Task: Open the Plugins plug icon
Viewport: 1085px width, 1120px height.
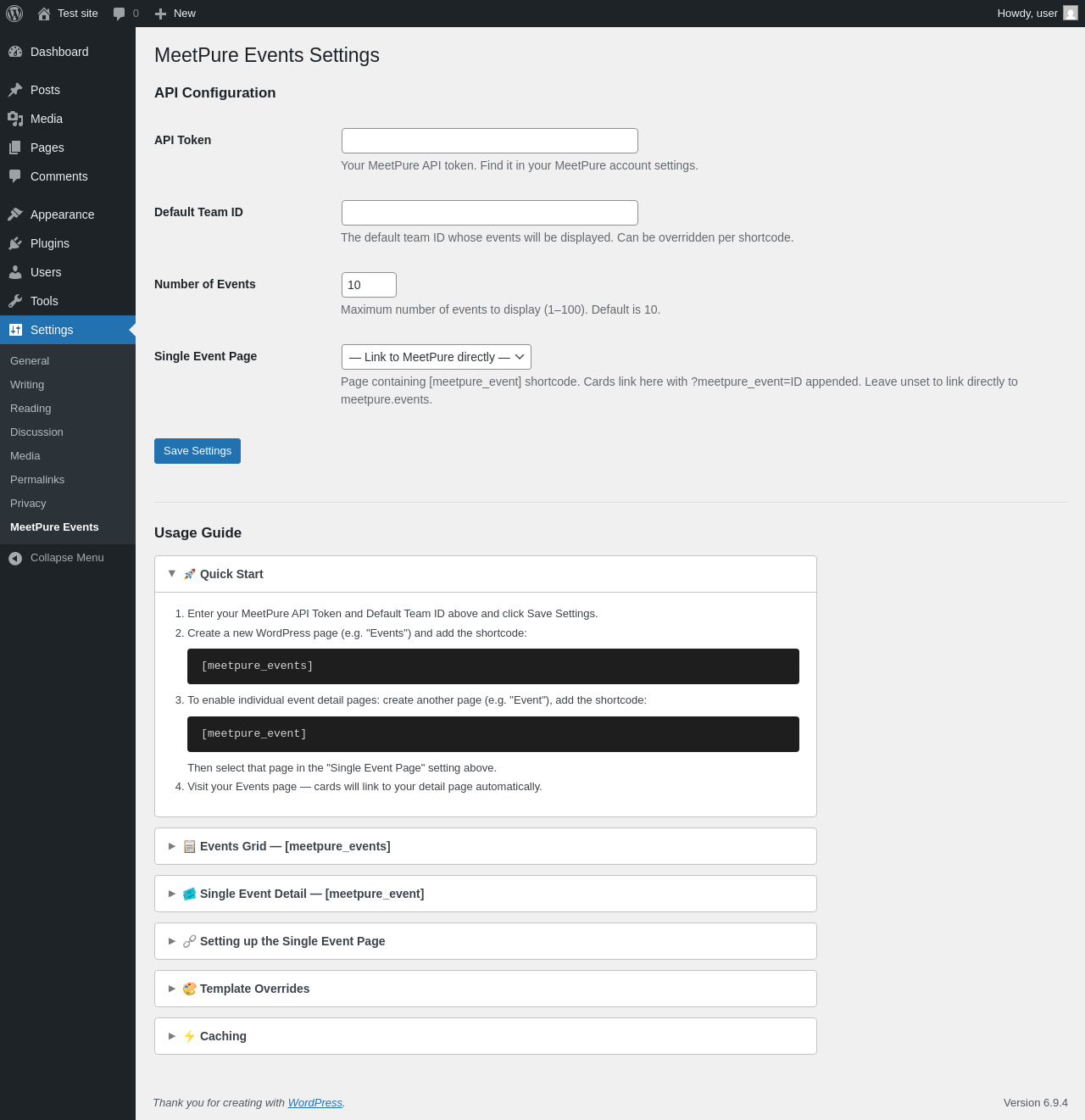Action: pos(15,243)
